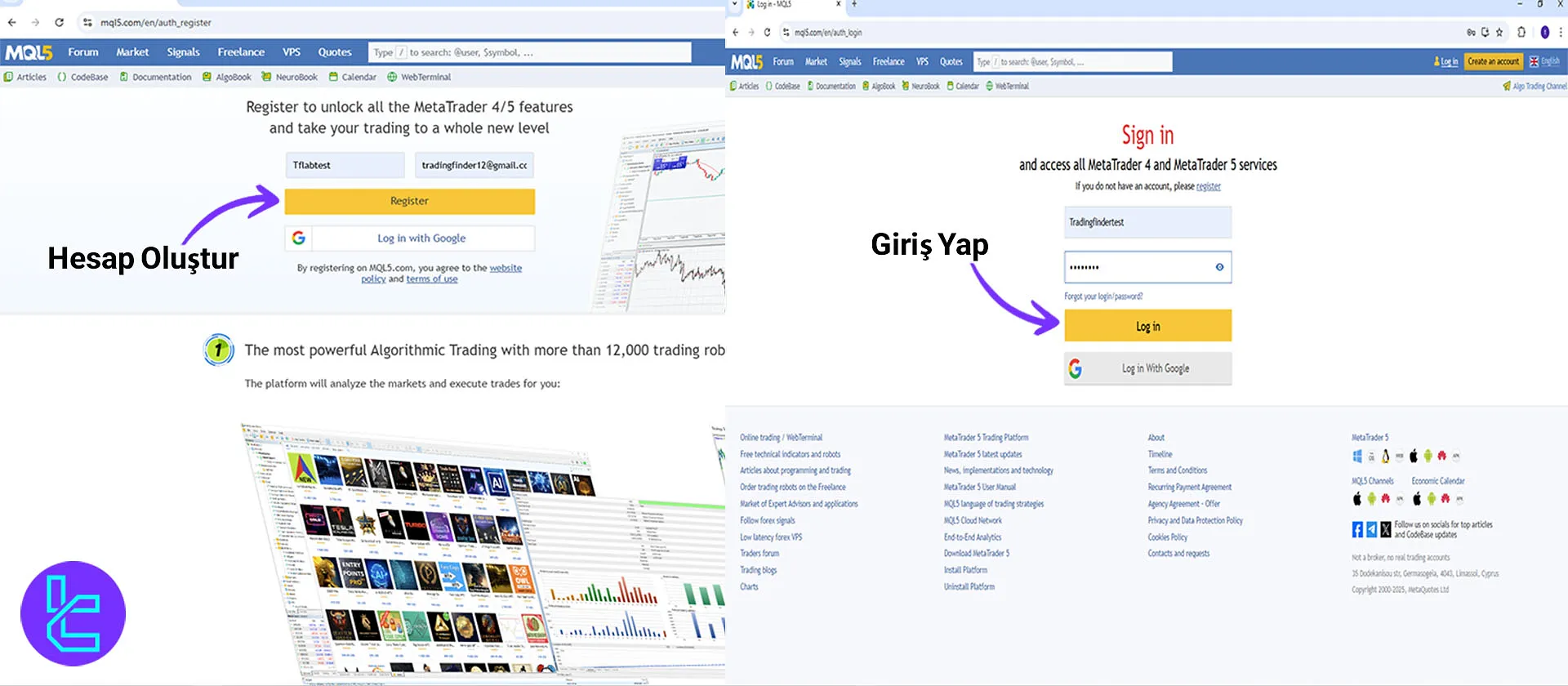Click the Google logo beside 'Log in With Google'

(x=1076, y=369)
